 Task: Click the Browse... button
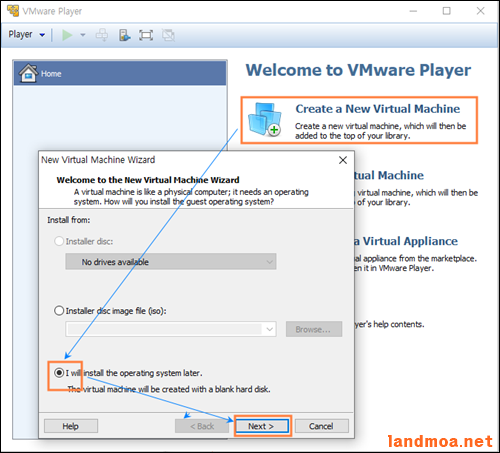pos(314,329)
